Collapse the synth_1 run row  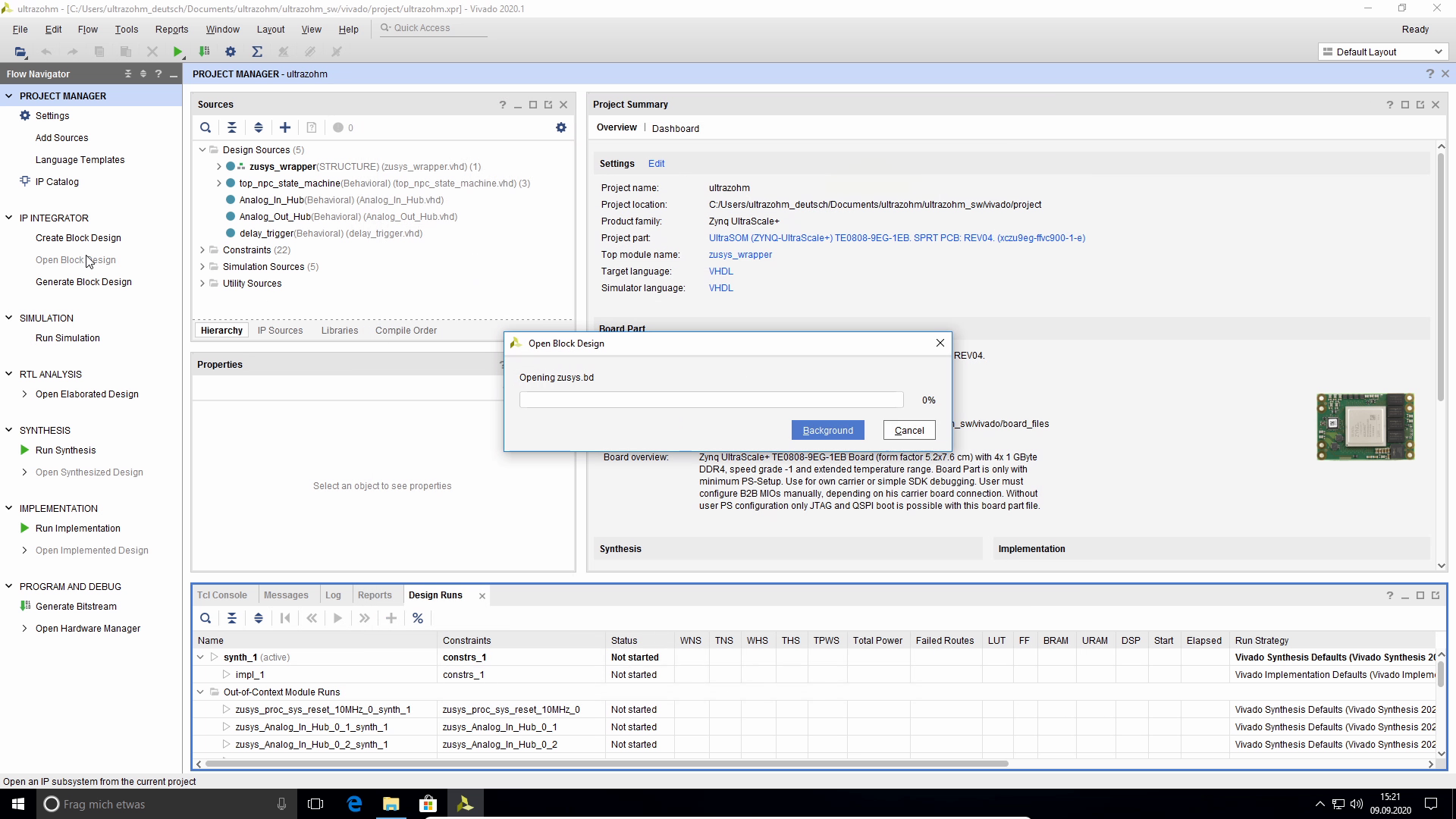tap(200, 657)
